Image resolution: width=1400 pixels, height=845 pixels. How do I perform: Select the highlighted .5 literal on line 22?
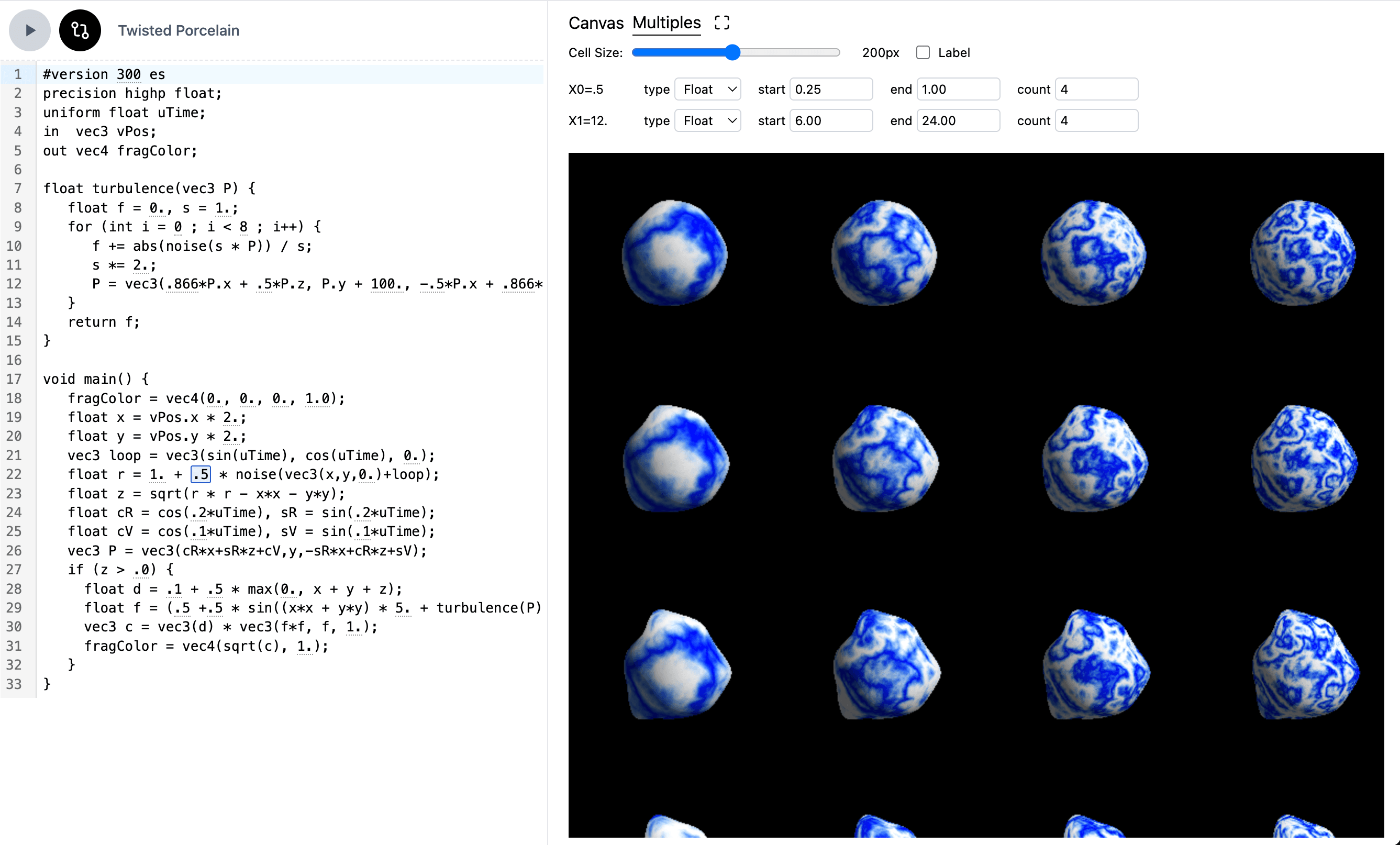[x=200, y=474]
